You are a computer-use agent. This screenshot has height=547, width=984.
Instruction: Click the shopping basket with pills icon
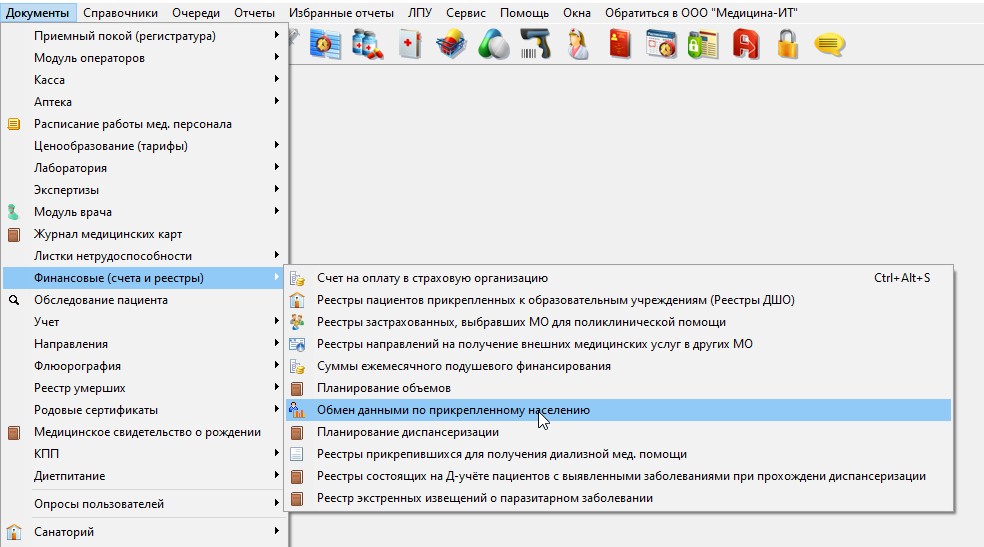[452, 45]
